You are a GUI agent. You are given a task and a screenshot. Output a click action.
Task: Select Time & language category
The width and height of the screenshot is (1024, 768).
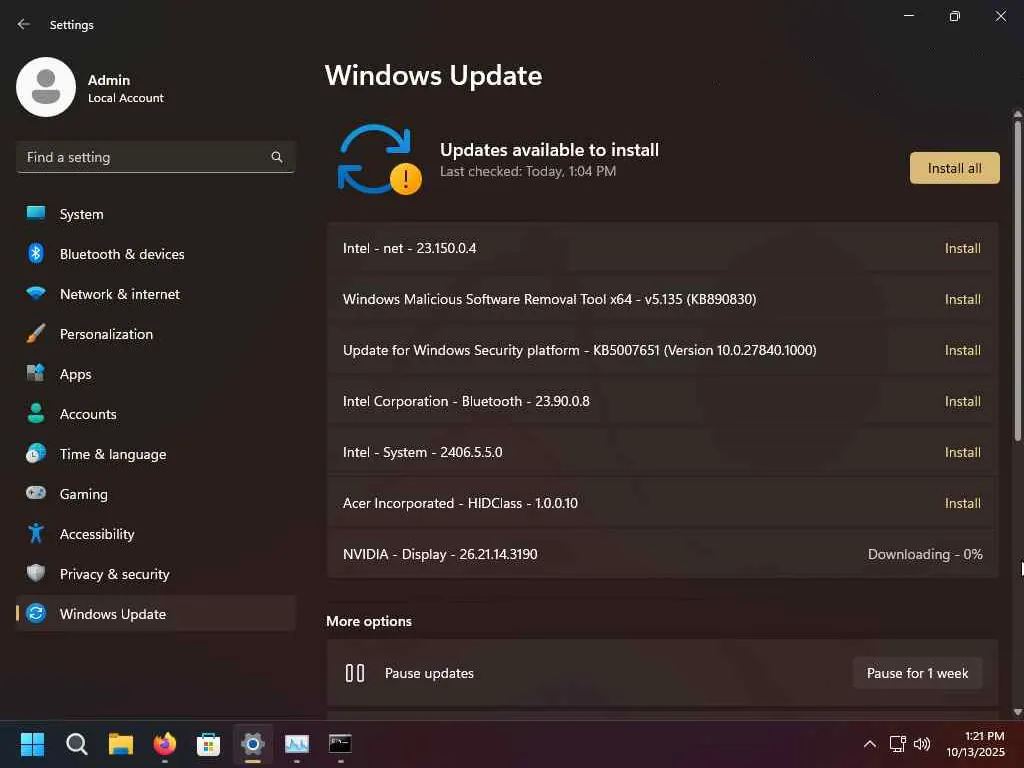155,453
